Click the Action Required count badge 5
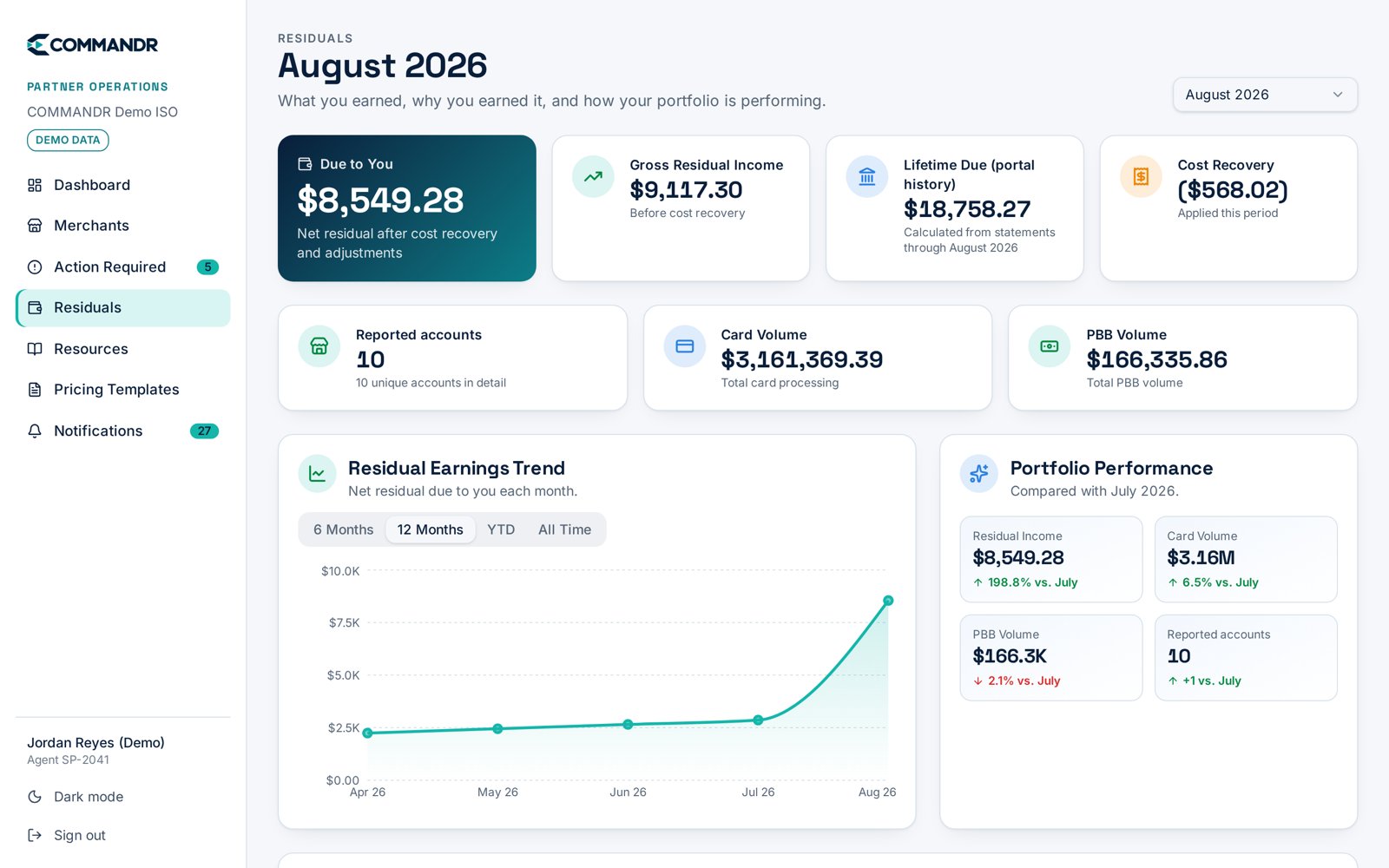Viewport: 1389px width, 868px height. [x=207, y=267]
